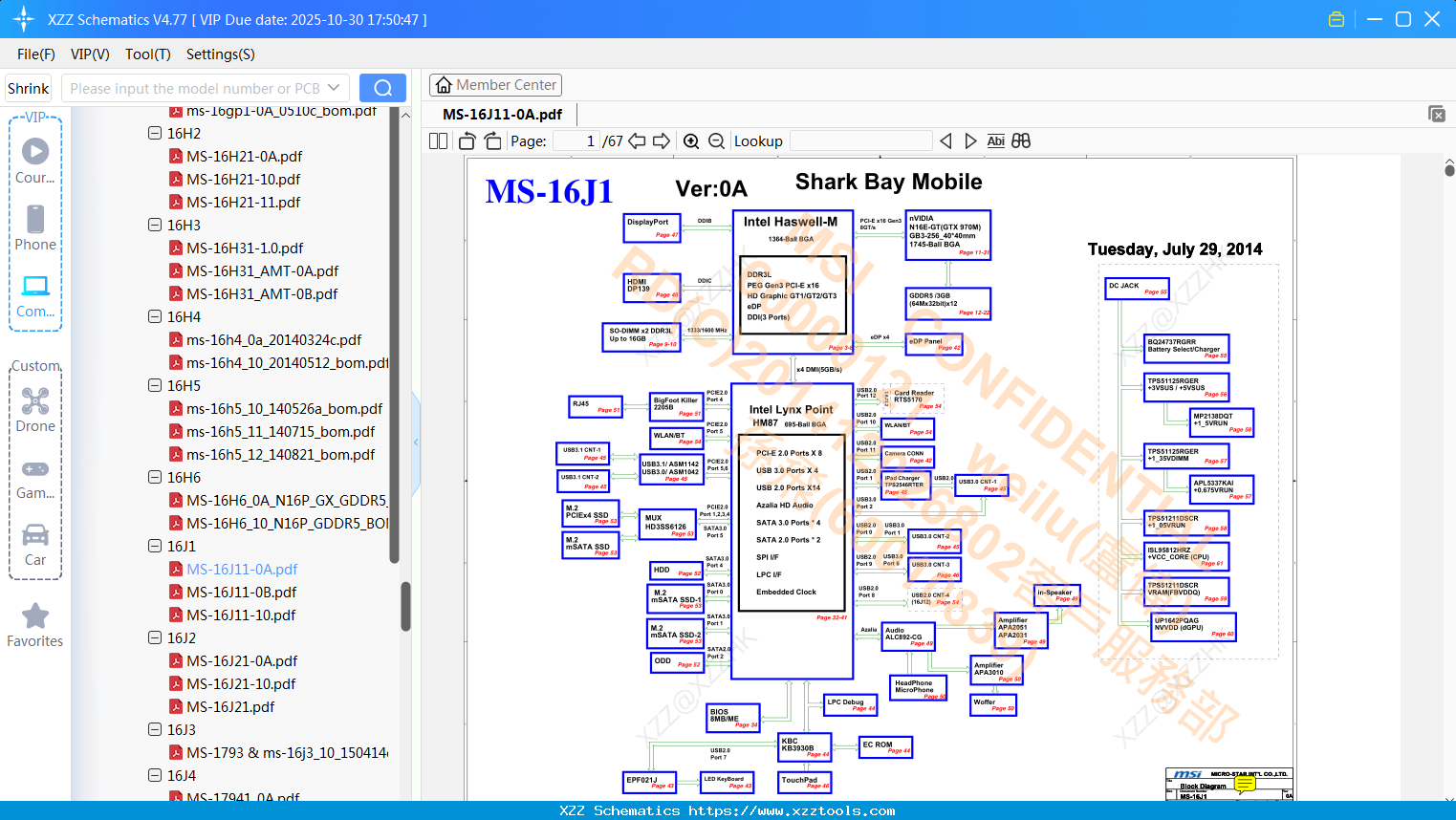Open MS-16J11-0B.pdf file
The image size is (1456, 820).
(241, 592)
